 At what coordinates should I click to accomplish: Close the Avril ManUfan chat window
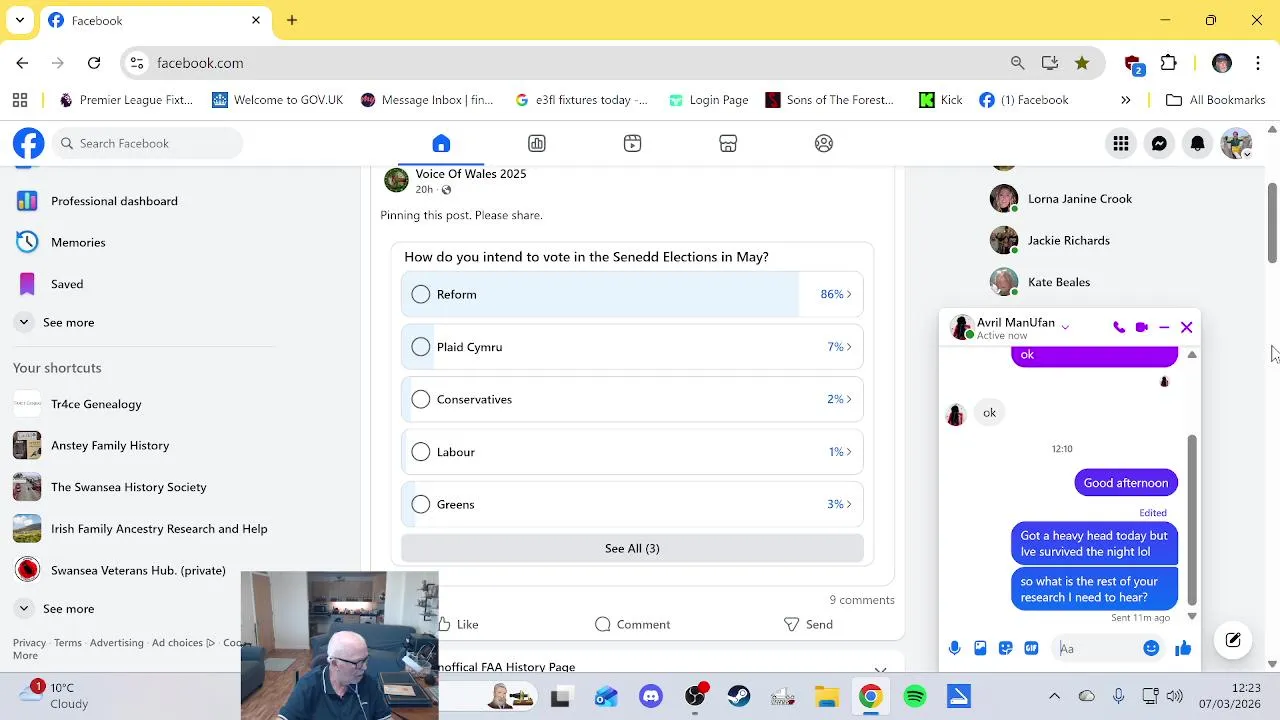pos(1187,327)
